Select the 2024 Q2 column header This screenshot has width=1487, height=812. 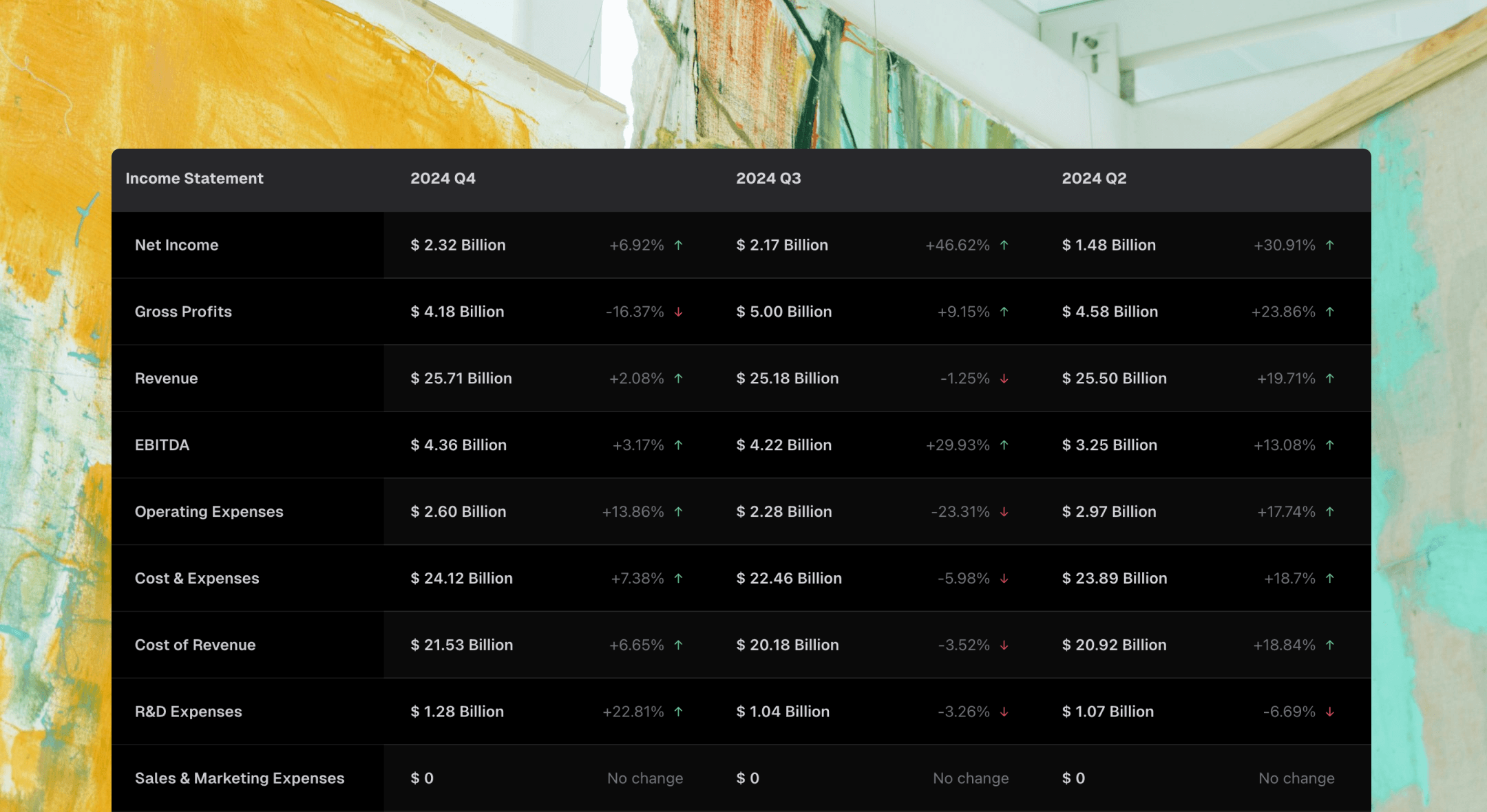(1094, 178)
